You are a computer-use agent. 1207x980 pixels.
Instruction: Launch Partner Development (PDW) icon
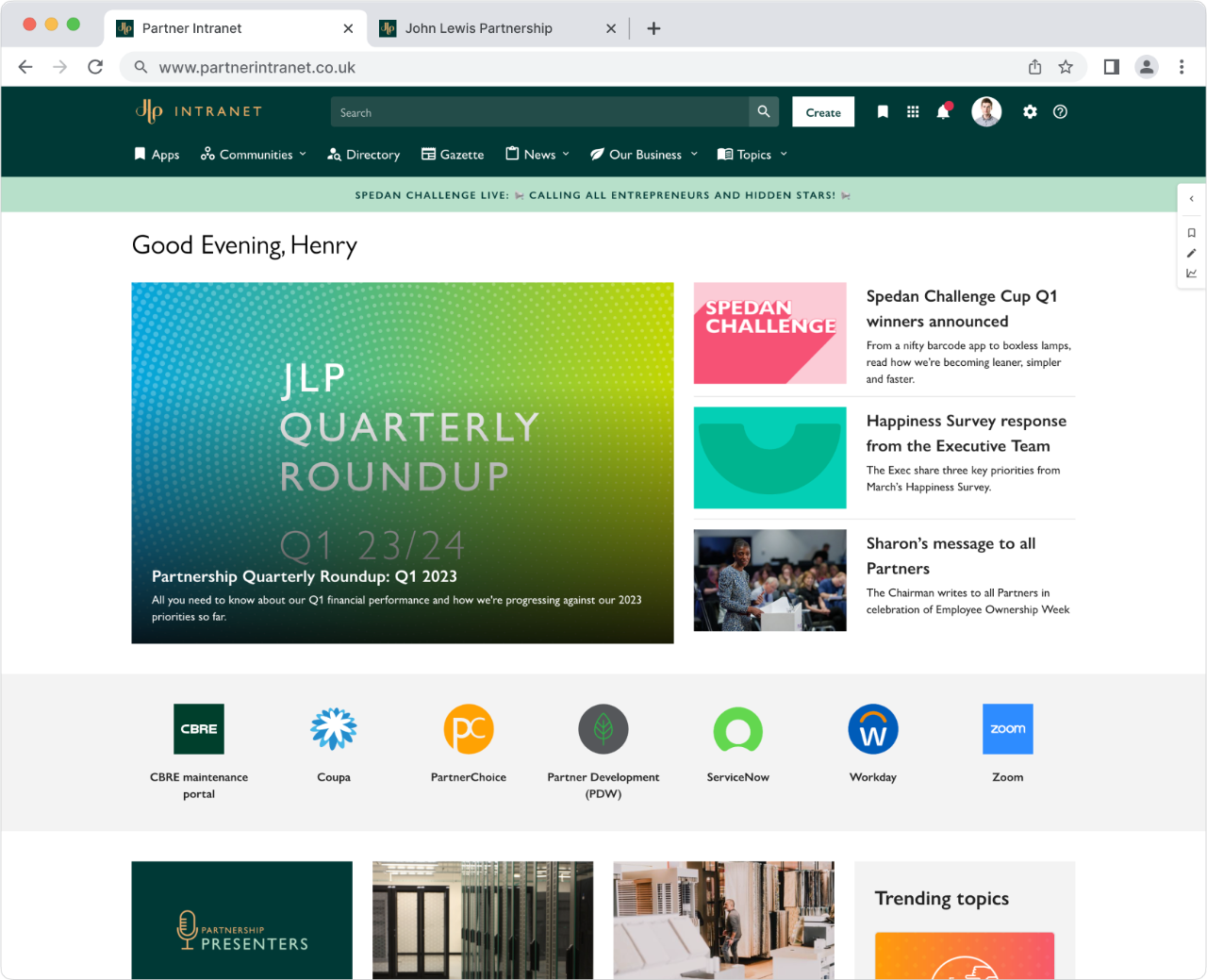click(x=603, y=729)
